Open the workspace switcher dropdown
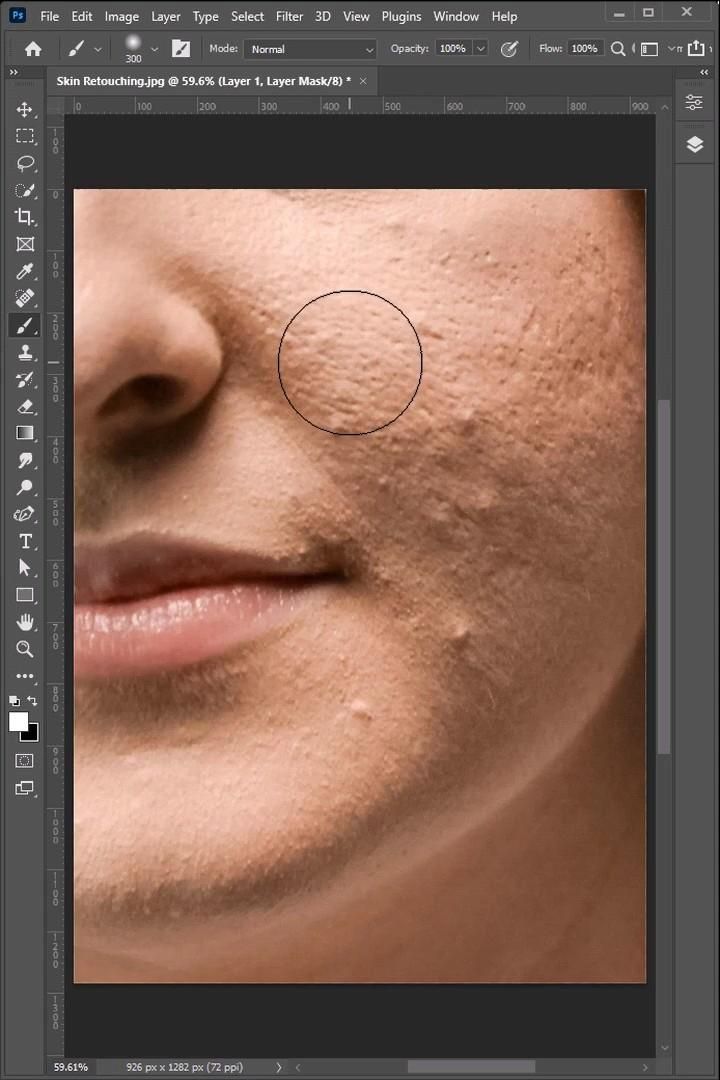 click(x=672, y=49)
